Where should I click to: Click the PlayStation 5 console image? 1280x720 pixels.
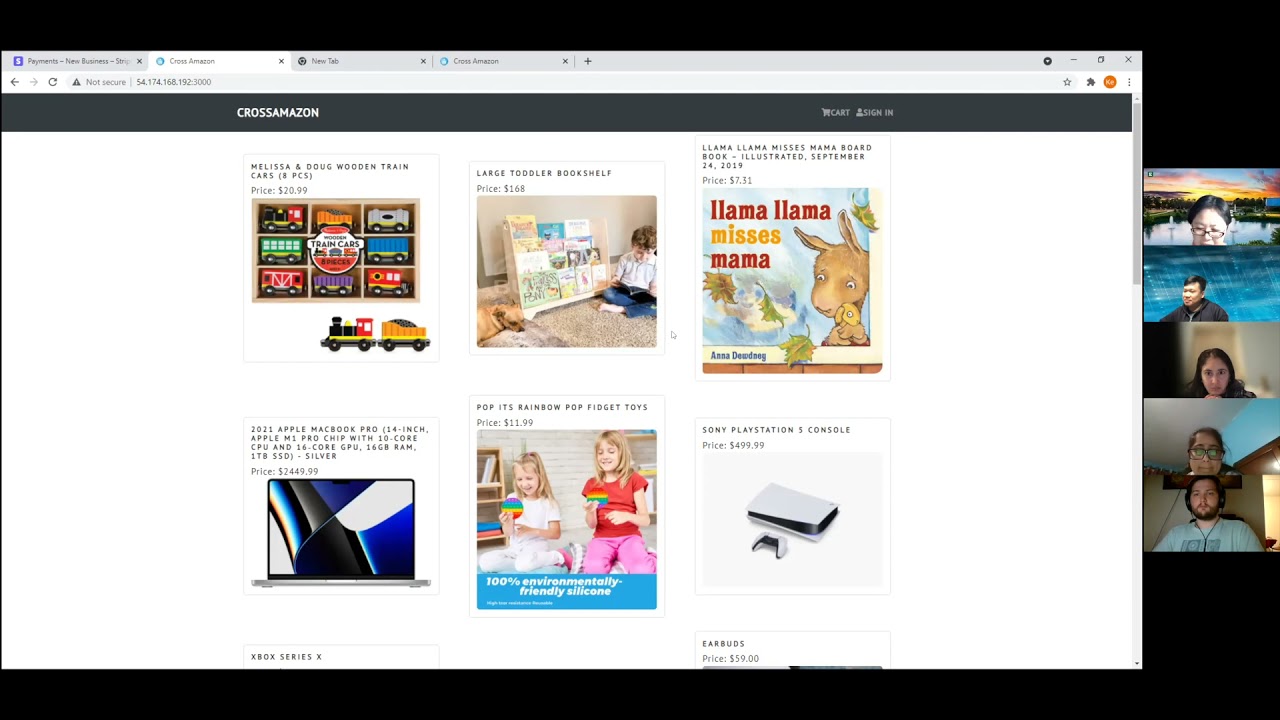(x=792, y=520)
